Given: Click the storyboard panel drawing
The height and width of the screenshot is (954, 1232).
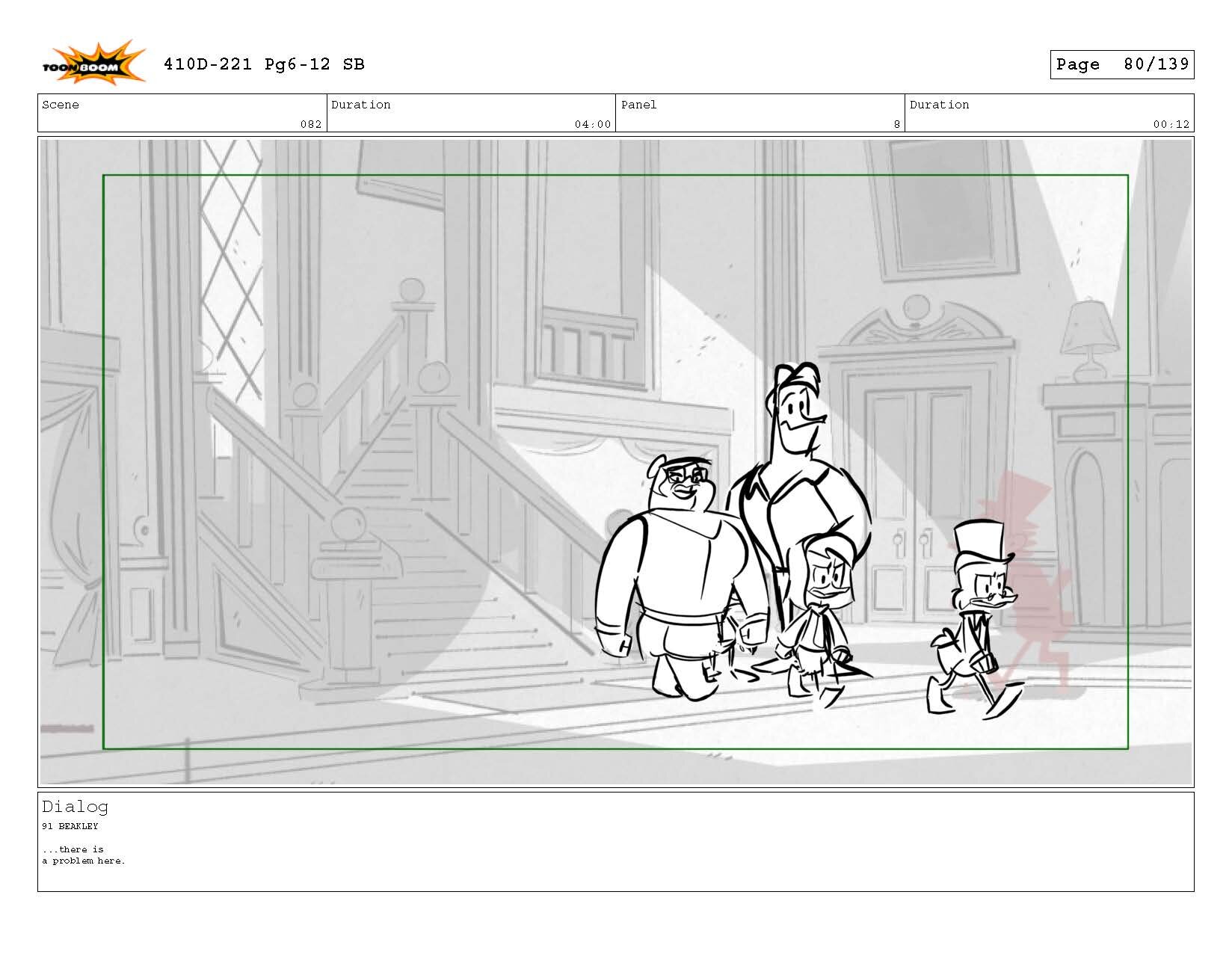Looking at the screenshot, I should 615,461.
